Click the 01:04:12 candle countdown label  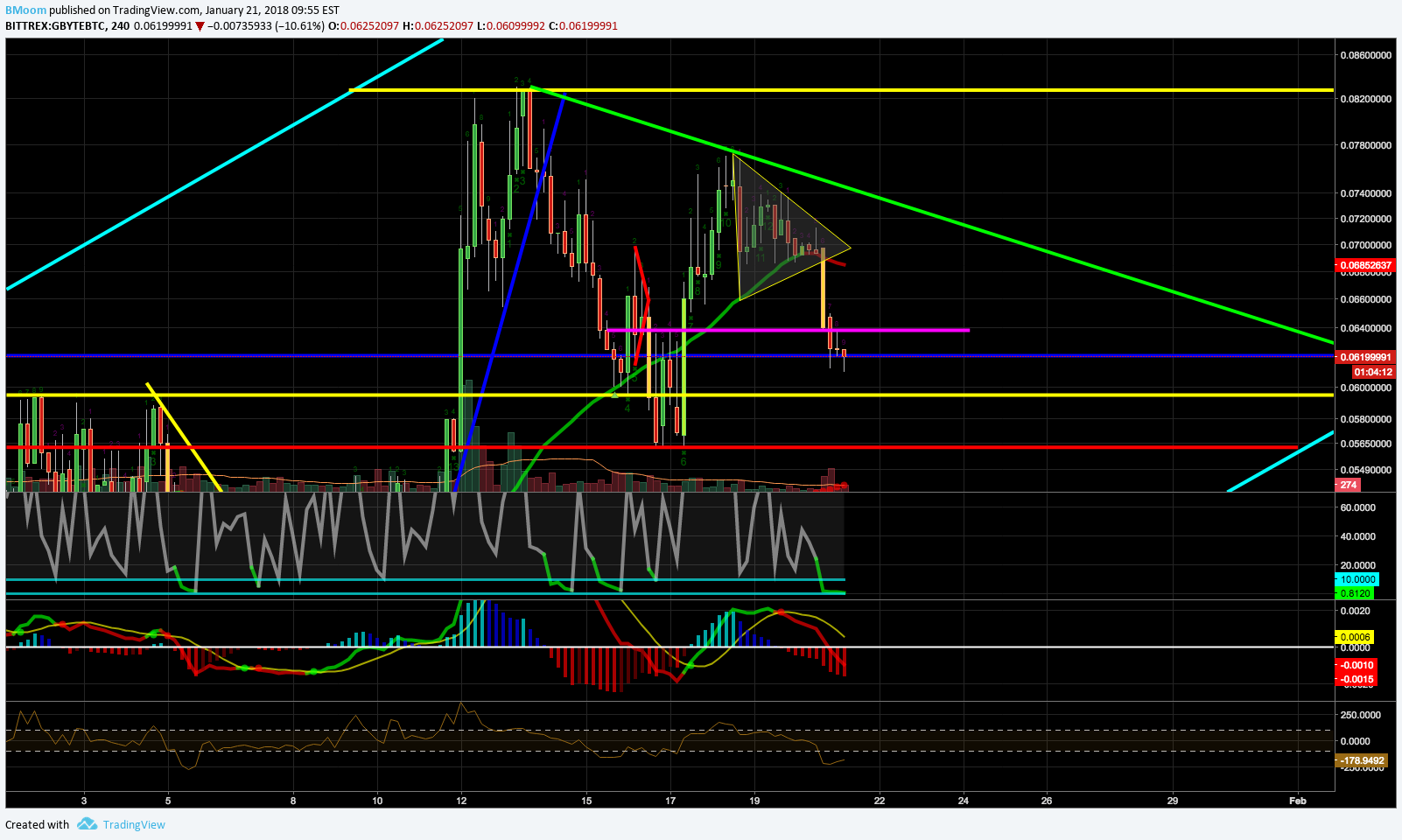tap(1372, 372)
